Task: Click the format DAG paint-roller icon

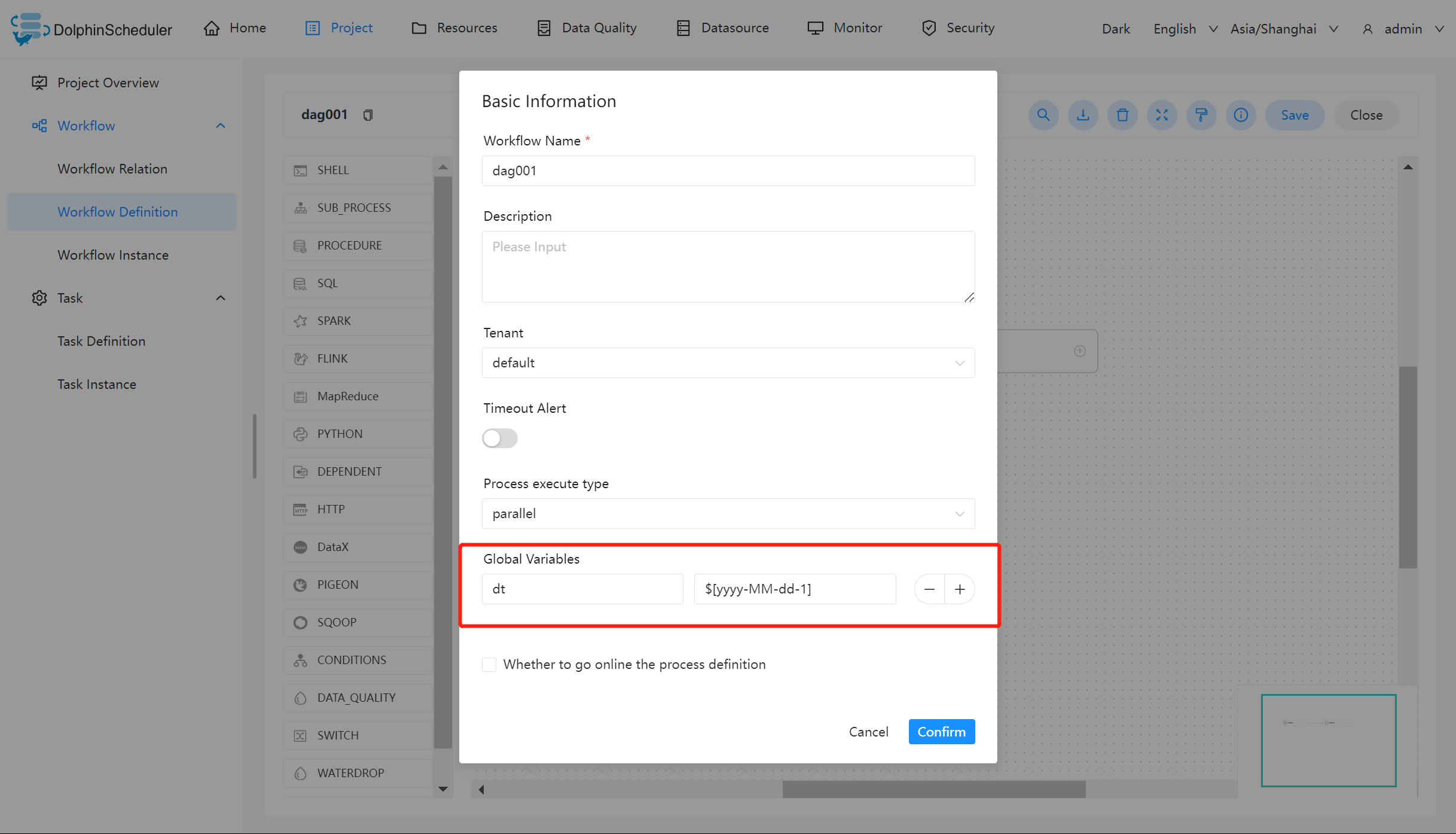Action: [x=1201, y=115]
